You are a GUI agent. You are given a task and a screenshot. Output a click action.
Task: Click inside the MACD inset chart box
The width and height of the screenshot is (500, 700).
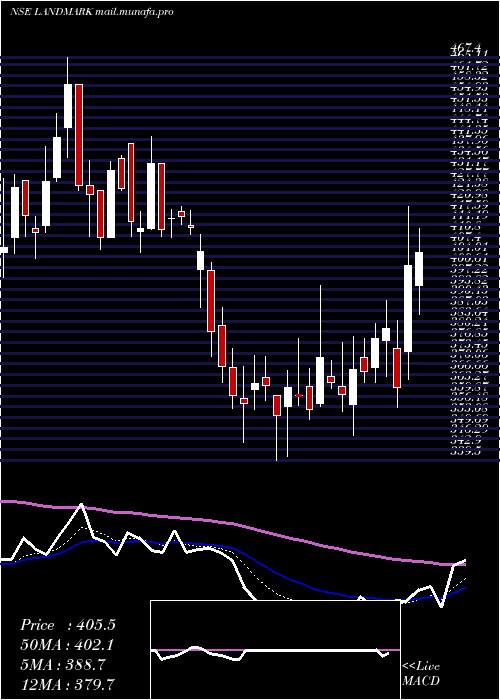pos(275,650)
